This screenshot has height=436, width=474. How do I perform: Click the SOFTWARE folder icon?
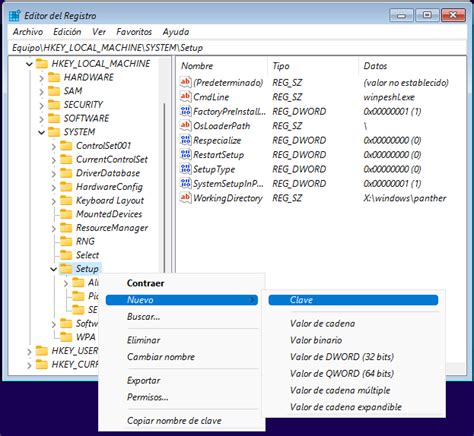coord(54,118)
